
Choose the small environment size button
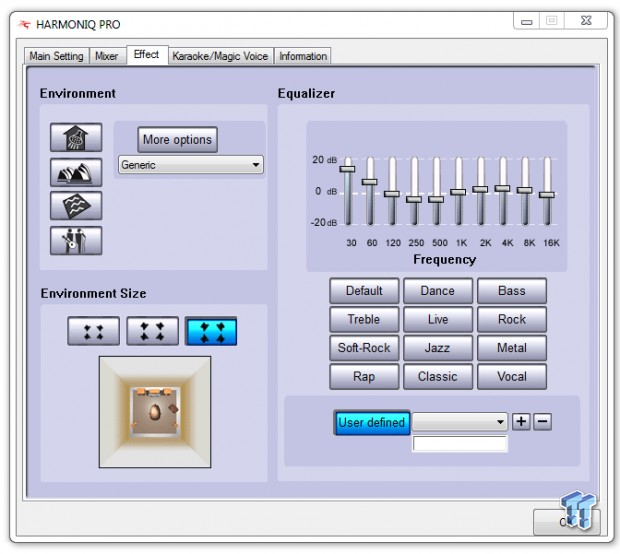click(x=93, y=331)
